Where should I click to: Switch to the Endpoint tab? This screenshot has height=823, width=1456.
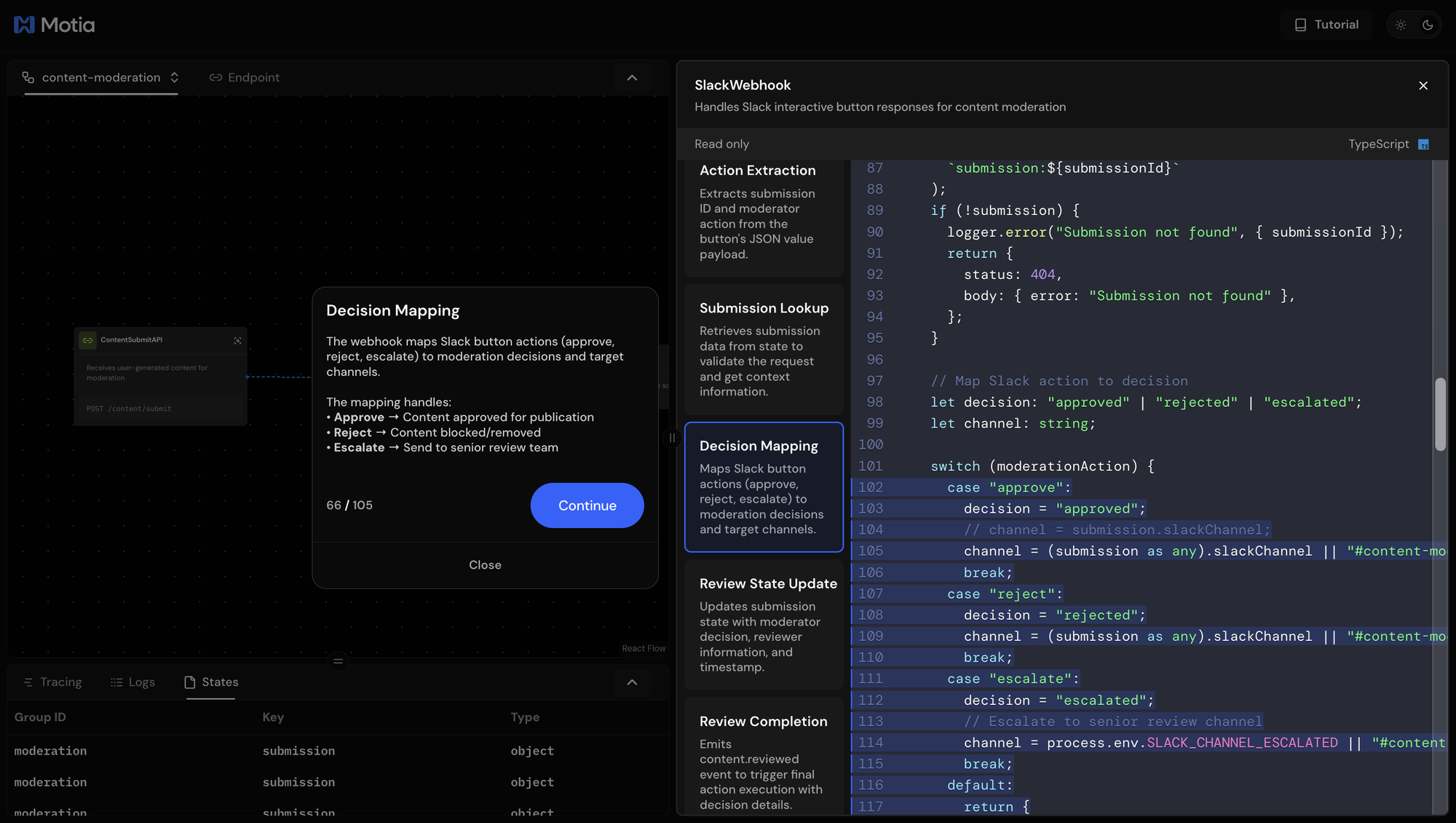tap(245, 77)
